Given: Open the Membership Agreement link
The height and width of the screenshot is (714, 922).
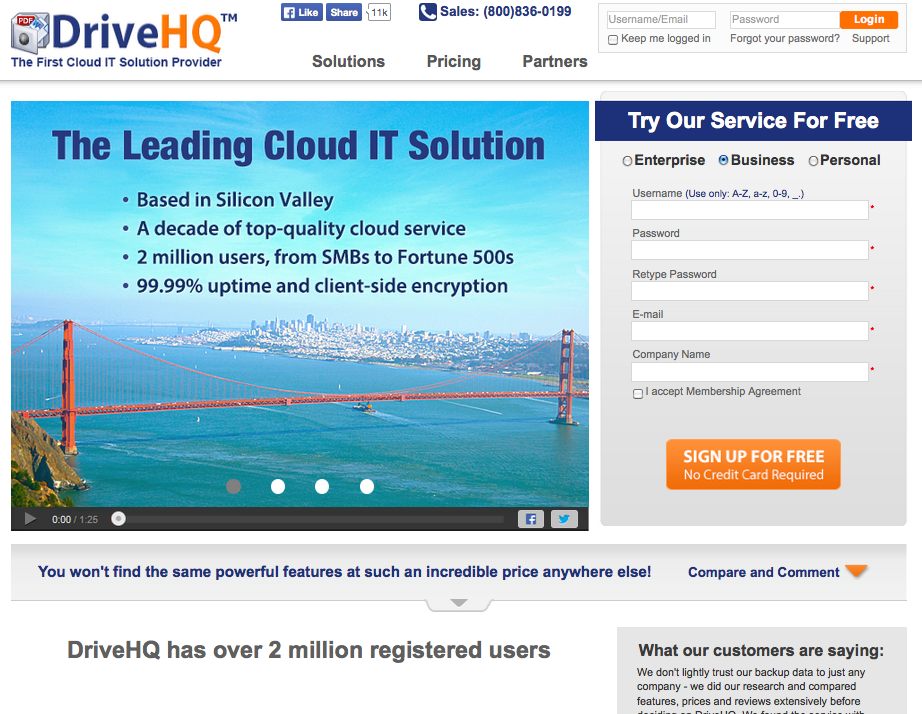Looking at the screenshot, I should point(743,391).
